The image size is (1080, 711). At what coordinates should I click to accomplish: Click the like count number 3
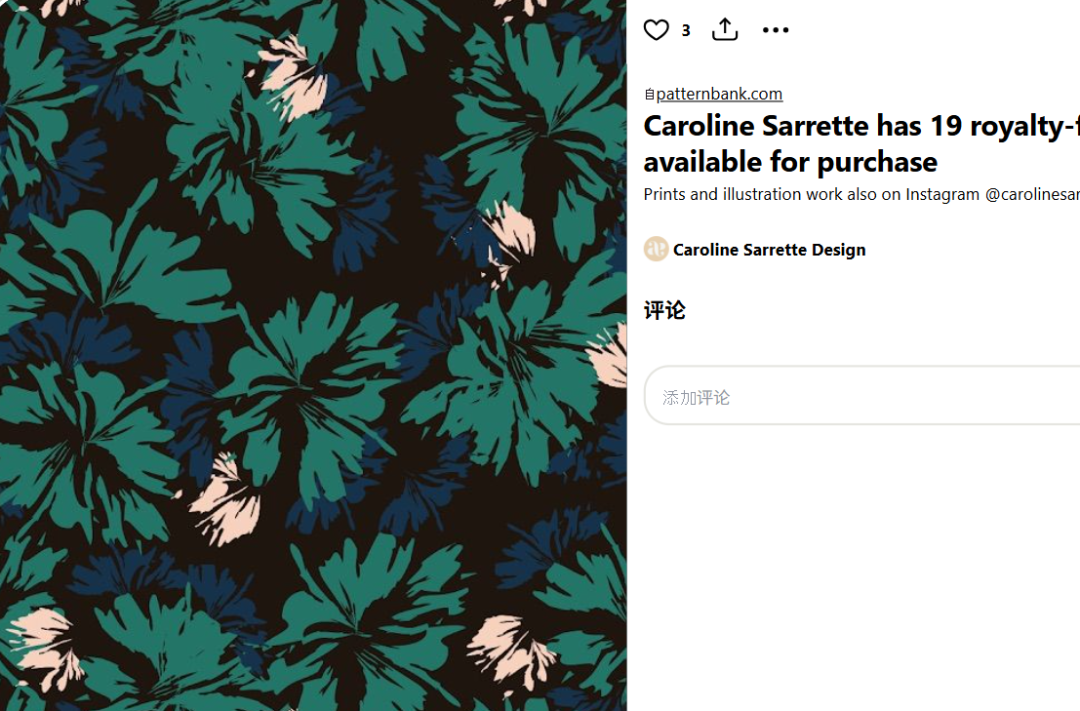(686, 31)
